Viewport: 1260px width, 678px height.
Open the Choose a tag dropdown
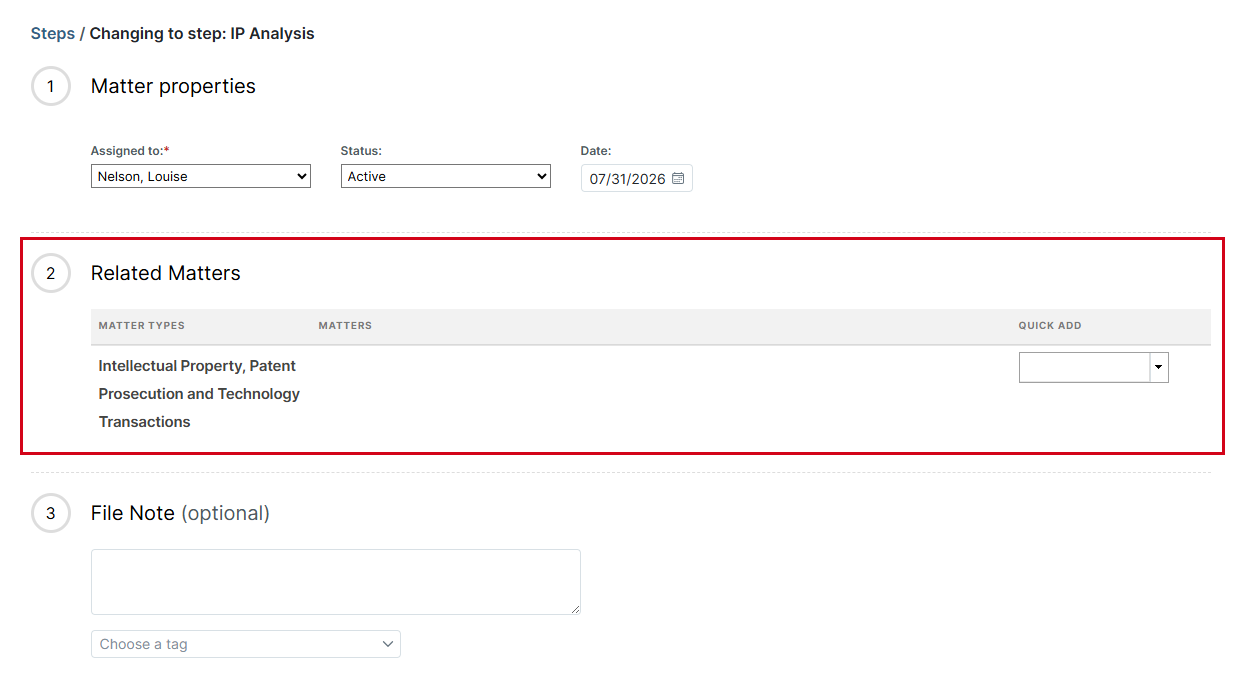[x=246, y=644]
